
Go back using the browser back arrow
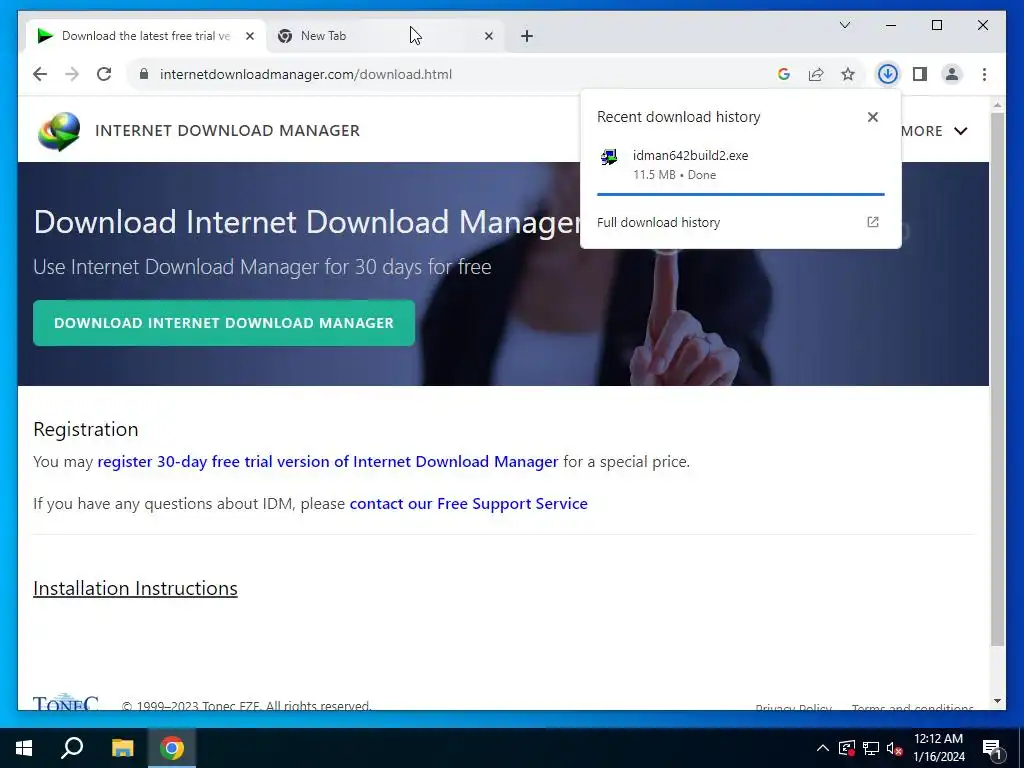(40, 74)
